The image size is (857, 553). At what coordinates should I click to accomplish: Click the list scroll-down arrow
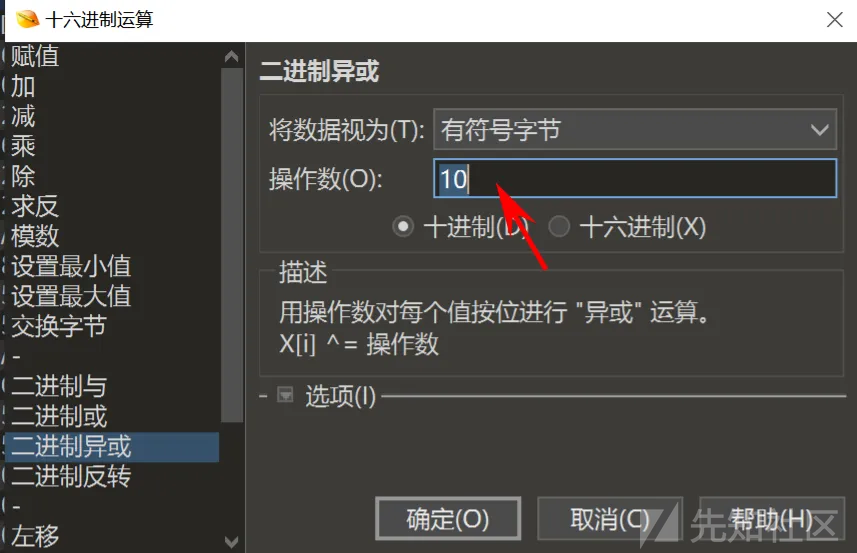[231, 542]
